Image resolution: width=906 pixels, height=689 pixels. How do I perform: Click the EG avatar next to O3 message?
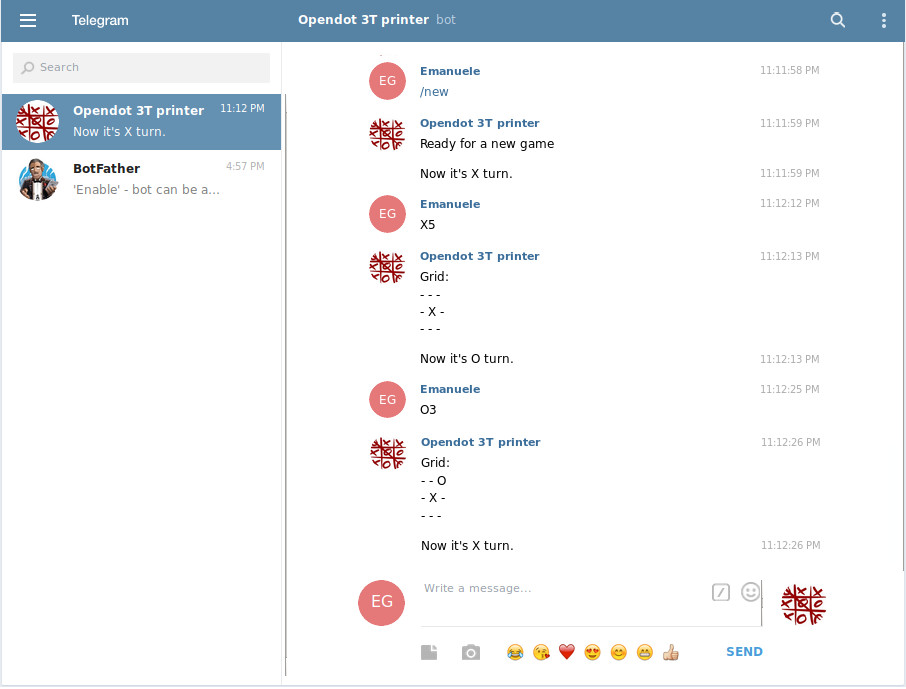click(x=387, y=399)
